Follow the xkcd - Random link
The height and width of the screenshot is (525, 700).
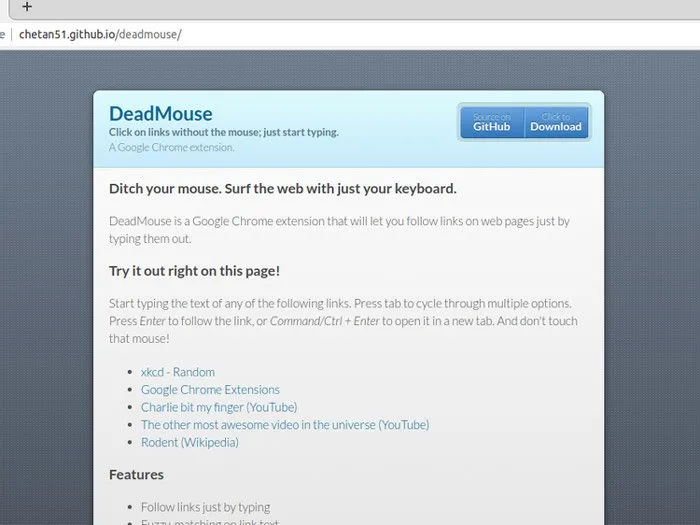click(177, 372)
